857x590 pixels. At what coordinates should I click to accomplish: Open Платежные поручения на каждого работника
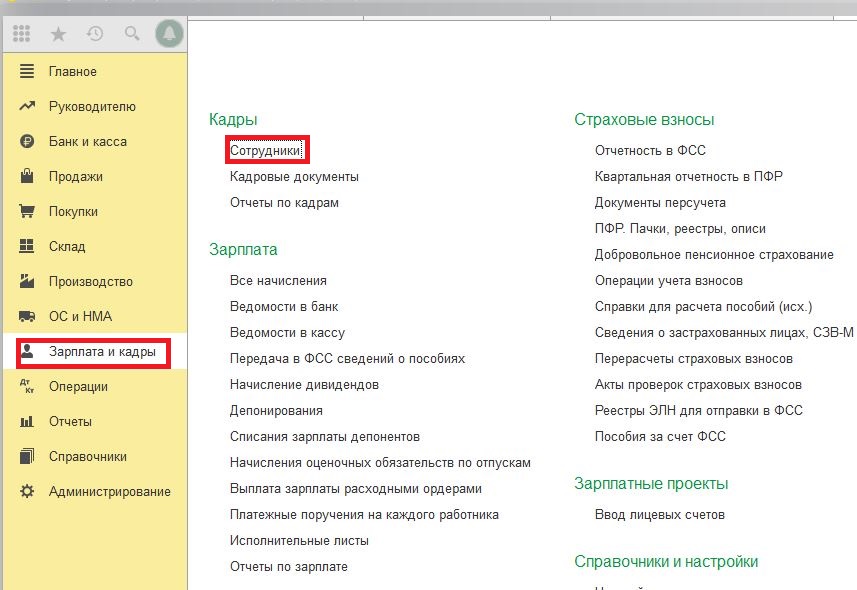364,515
